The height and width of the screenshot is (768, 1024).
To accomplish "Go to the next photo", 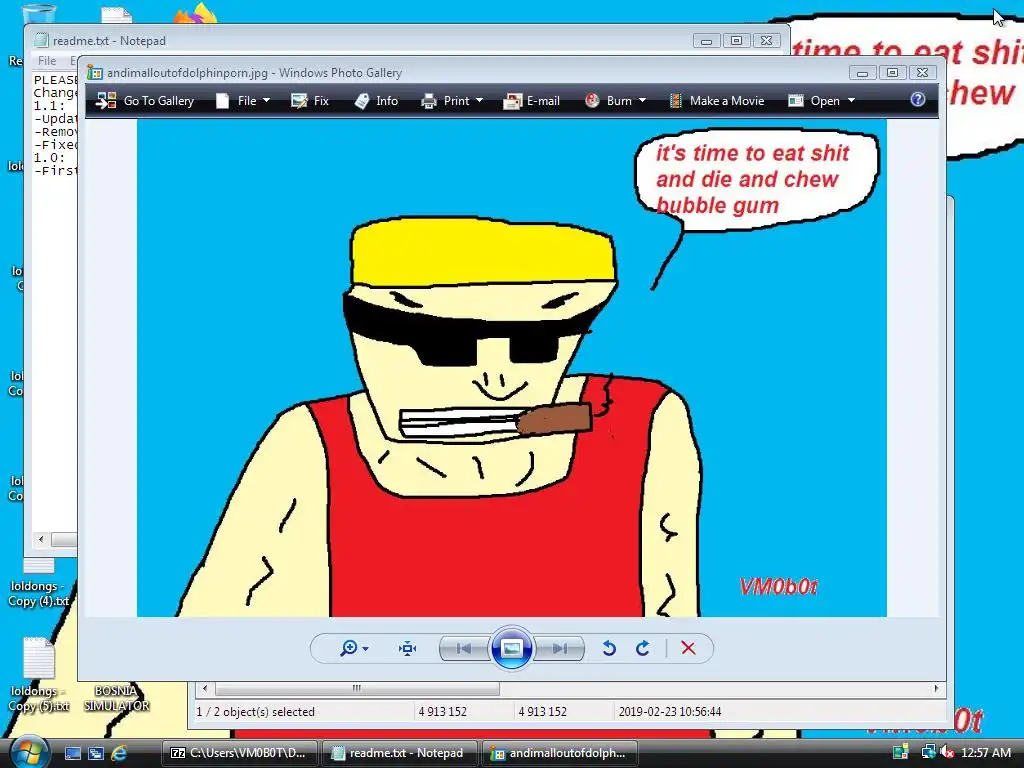I will click(559, 648).
